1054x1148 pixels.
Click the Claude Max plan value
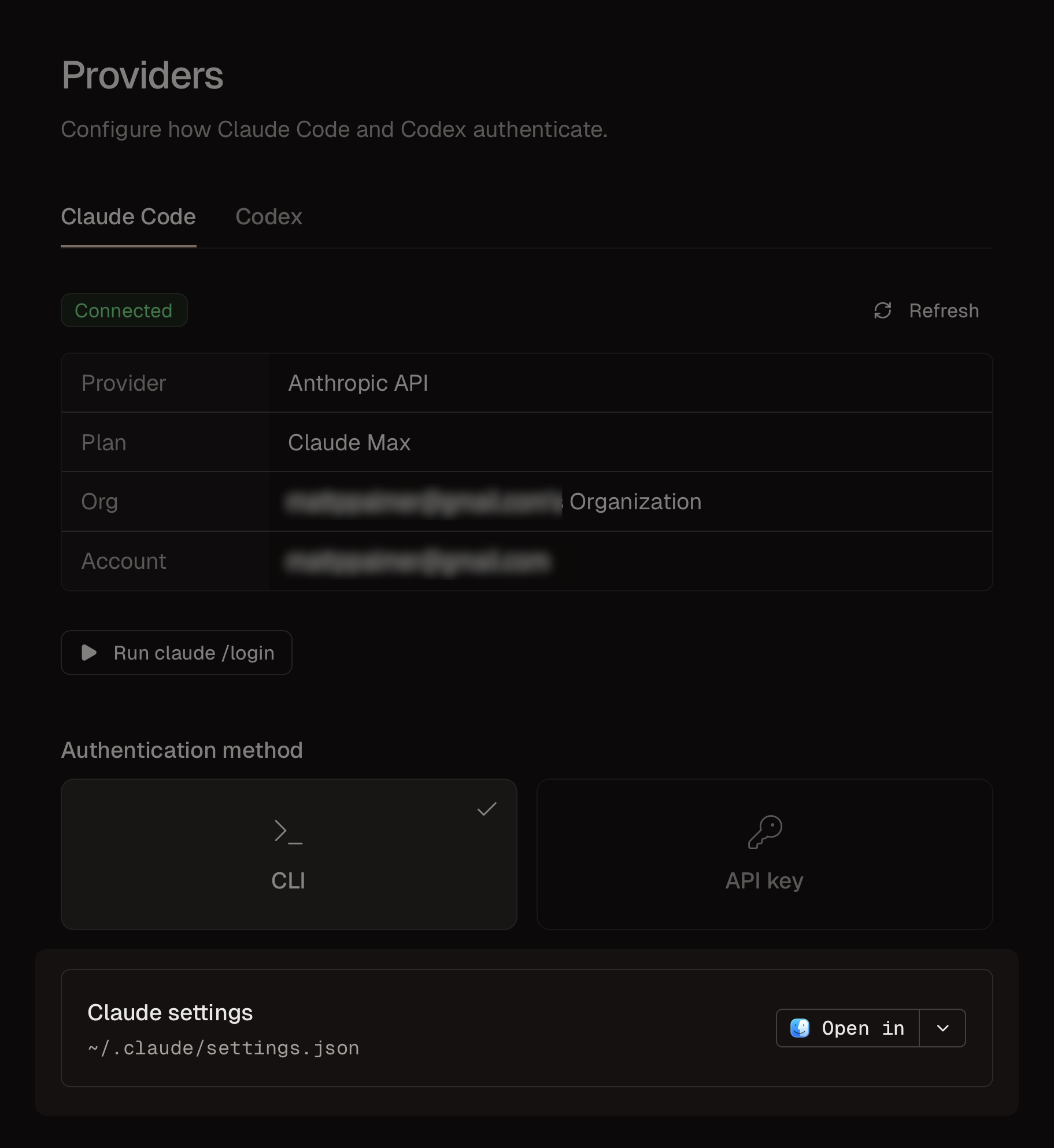[349, 443]
